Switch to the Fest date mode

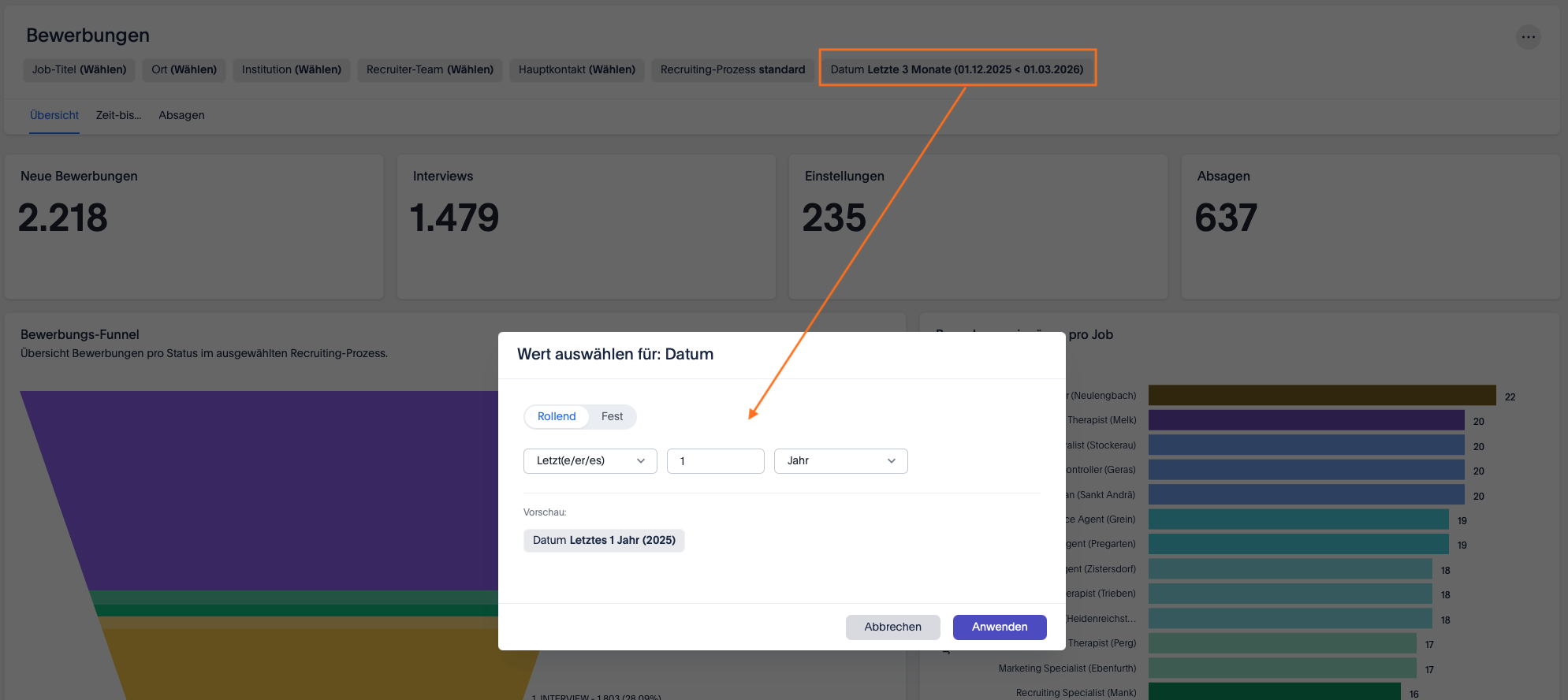point(612,416)
